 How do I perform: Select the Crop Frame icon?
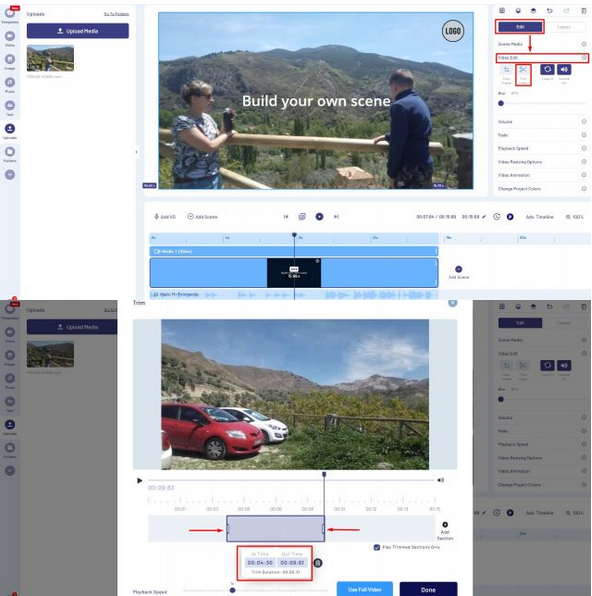[x=506, y=70]
